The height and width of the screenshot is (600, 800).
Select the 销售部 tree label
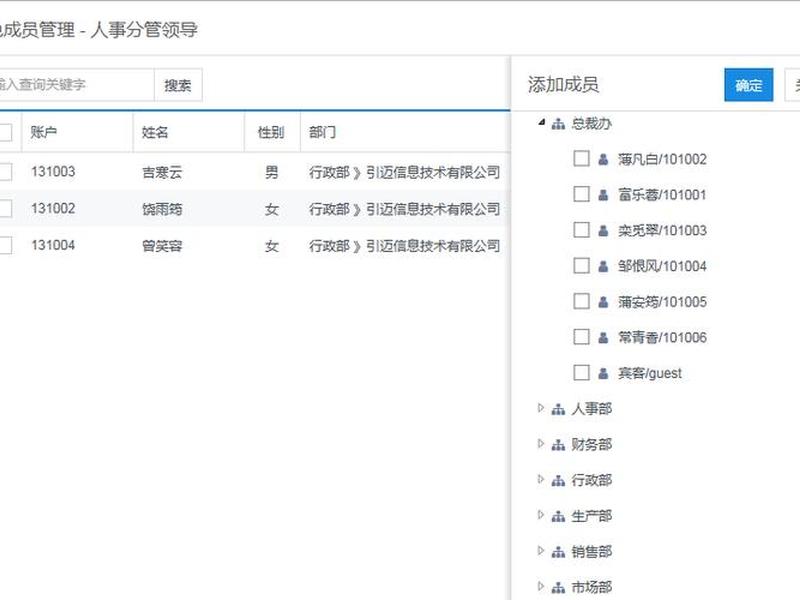(591, 552)
